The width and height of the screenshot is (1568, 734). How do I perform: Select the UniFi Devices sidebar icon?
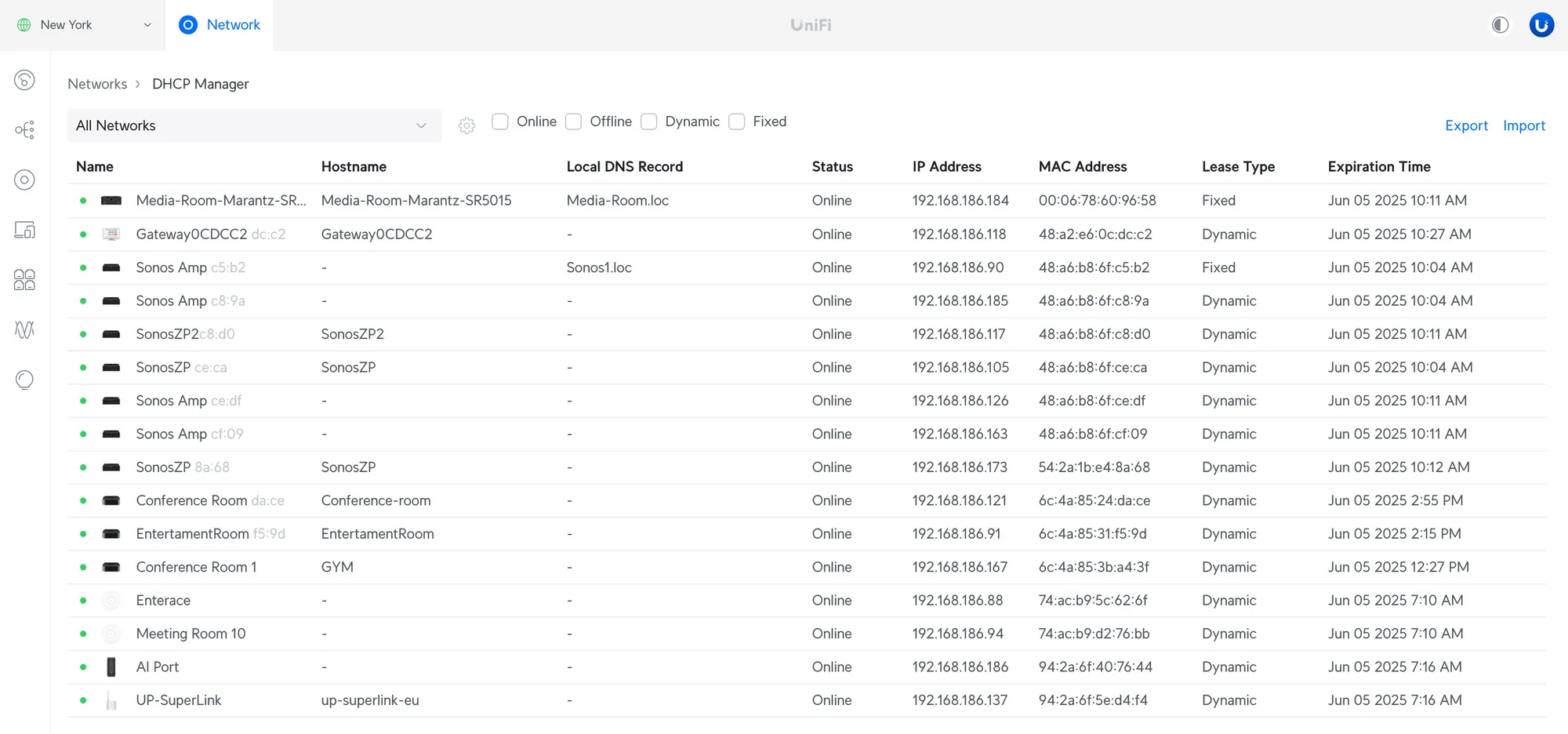pyautogui.click(x=24, y=180)
